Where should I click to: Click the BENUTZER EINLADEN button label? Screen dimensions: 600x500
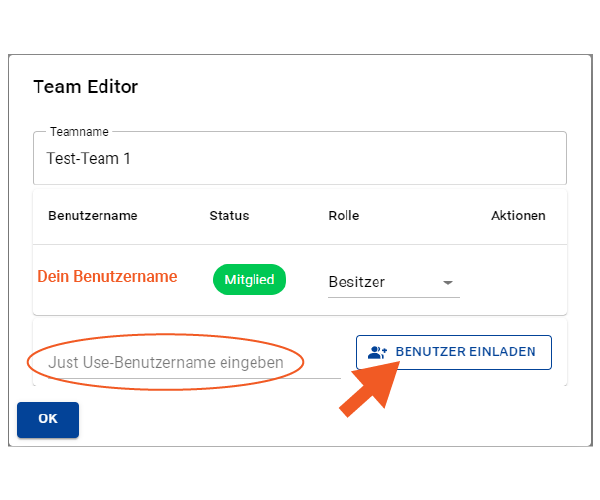[465, 352]
